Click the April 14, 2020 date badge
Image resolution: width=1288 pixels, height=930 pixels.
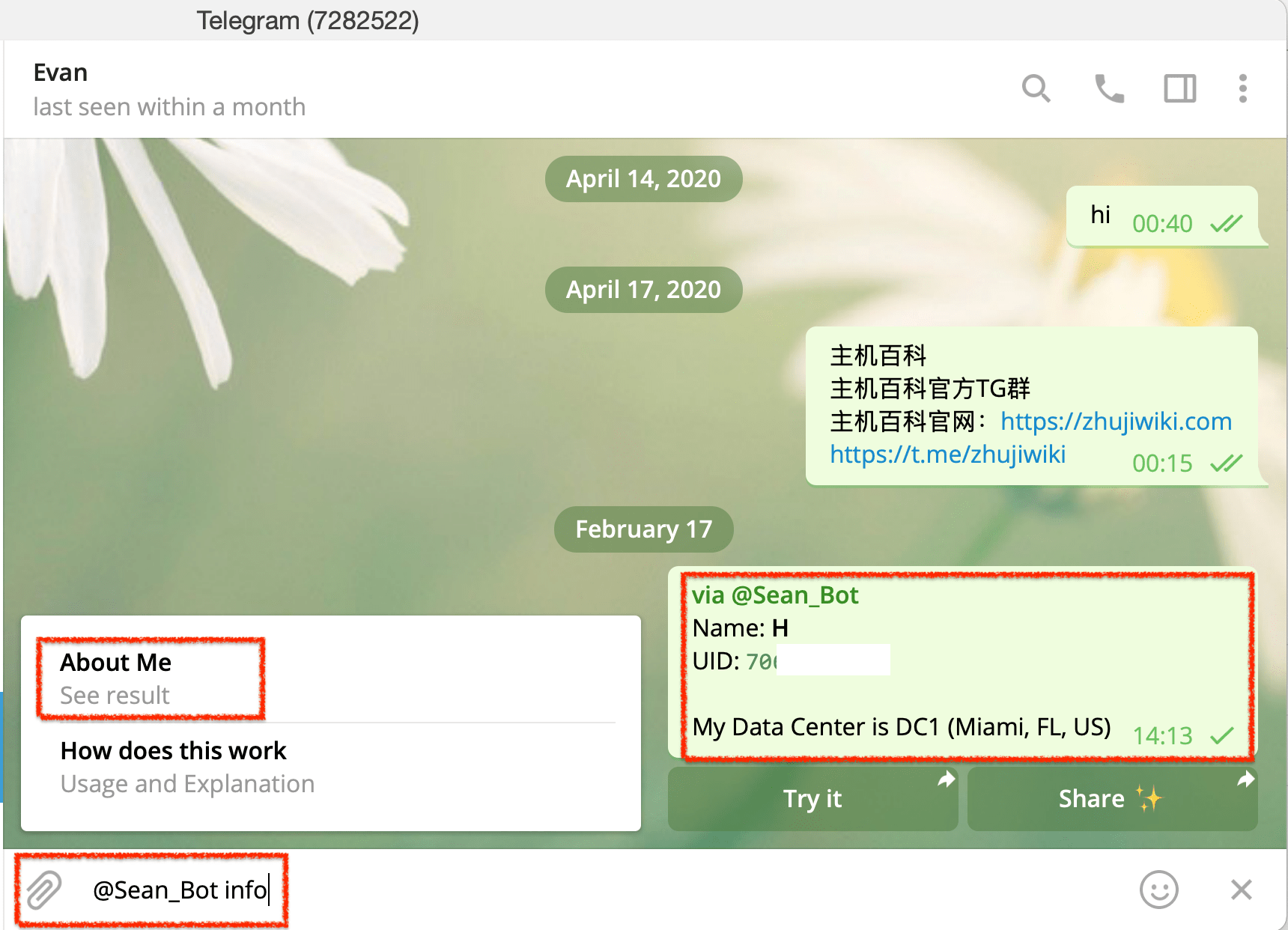pos(643,178)
